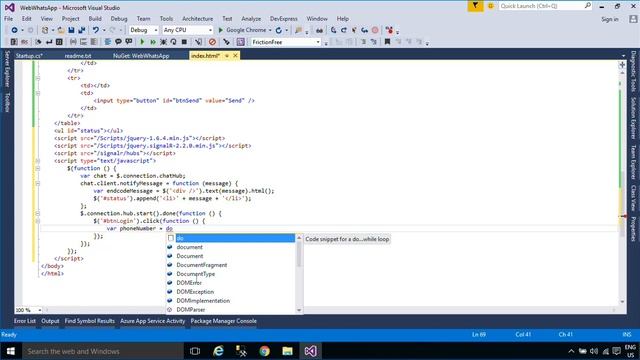Open Find in Files via the binoculars icon

pyautogui.click(x=319, y=30)
